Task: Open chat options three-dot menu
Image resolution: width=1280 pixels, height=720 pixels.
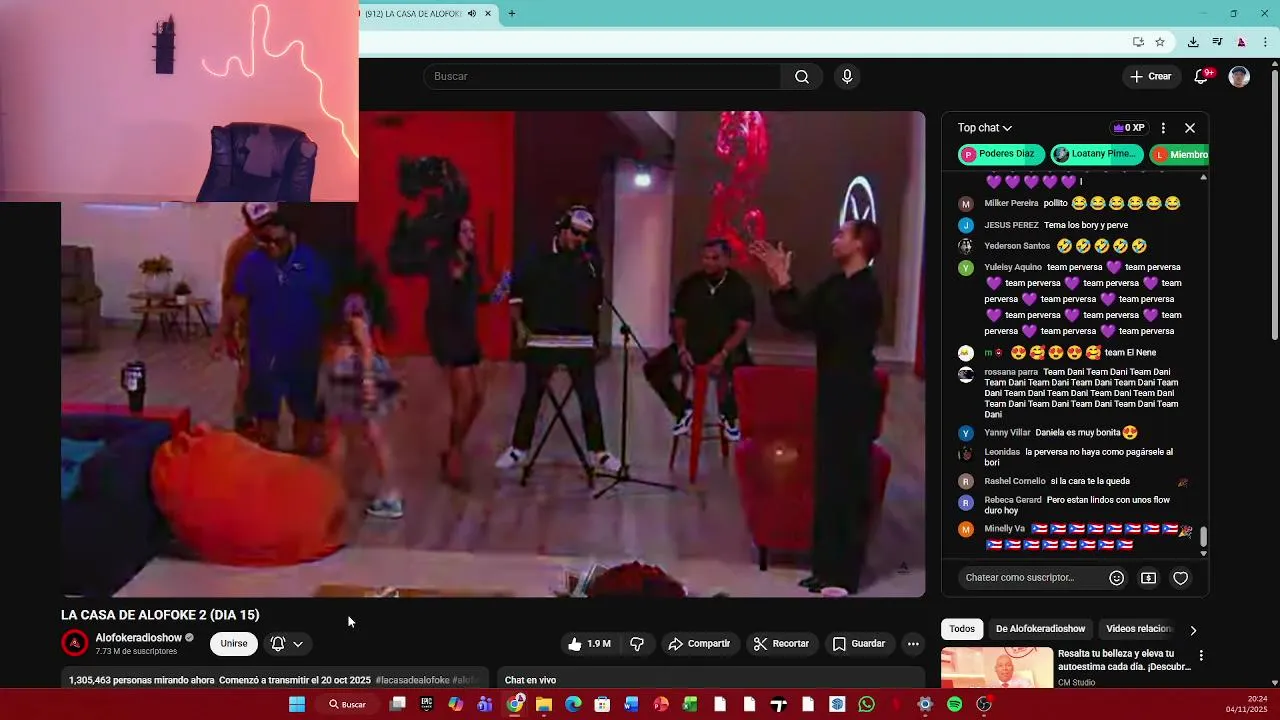Action: [1163, 128]
